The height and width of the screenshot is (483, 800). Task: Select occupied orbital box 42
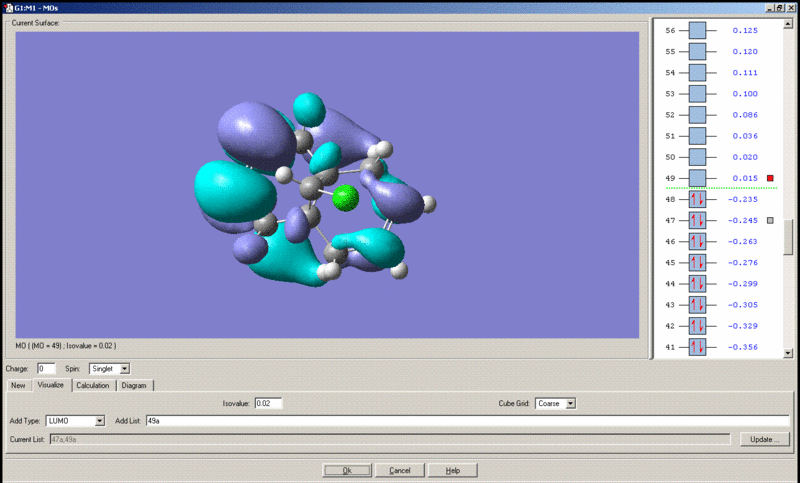pyautogui.click(x=697, y=326)
